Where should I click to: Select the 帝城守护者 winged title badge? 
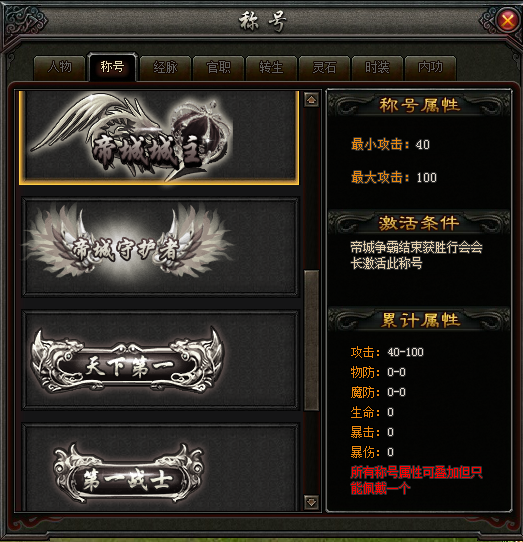pos(160,247)
